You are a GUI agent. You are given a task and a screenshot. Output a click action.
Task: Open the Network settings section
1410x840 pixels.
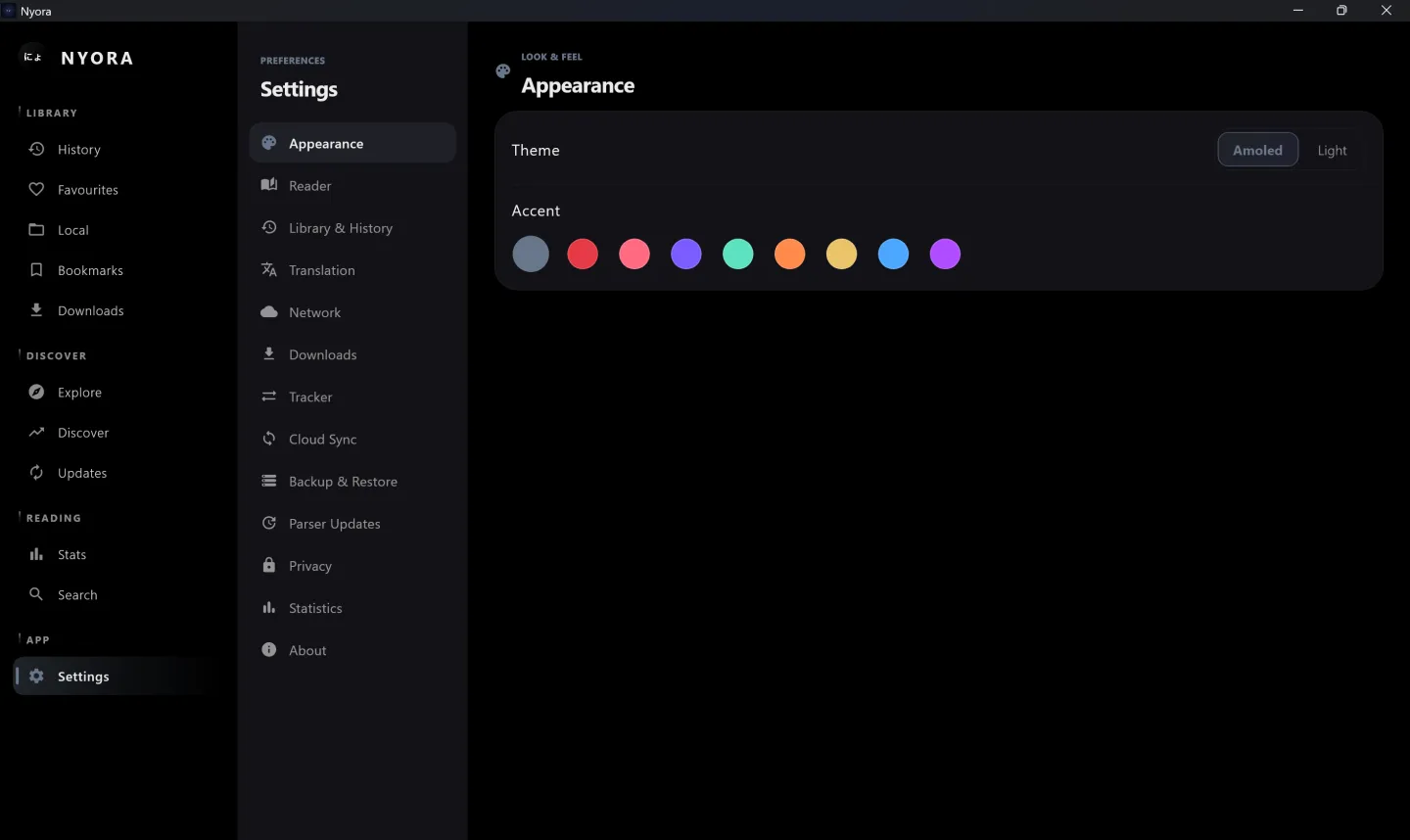pos(352,311)
